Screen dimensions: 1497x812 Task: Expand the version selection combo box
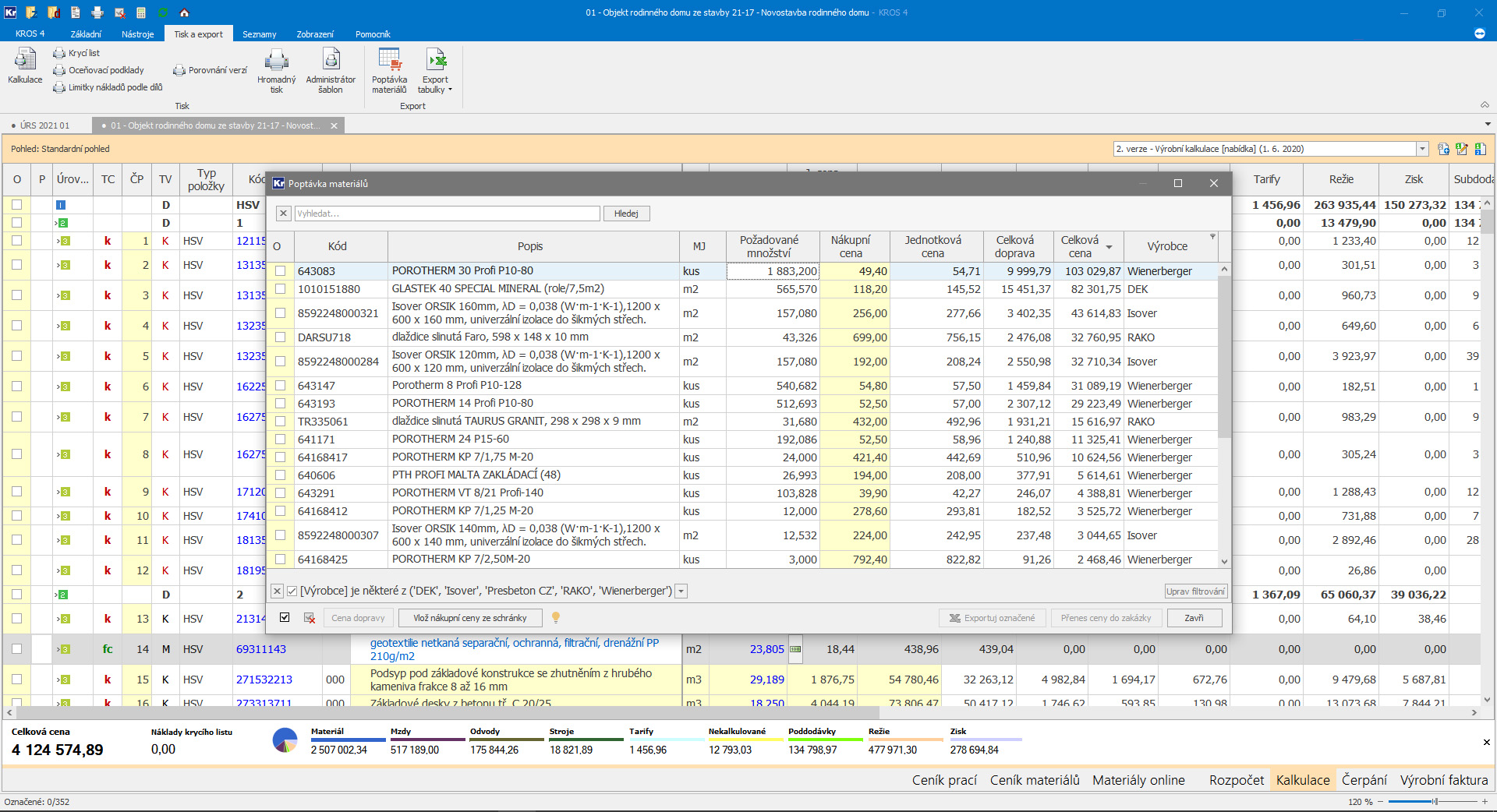[1422, 149]
